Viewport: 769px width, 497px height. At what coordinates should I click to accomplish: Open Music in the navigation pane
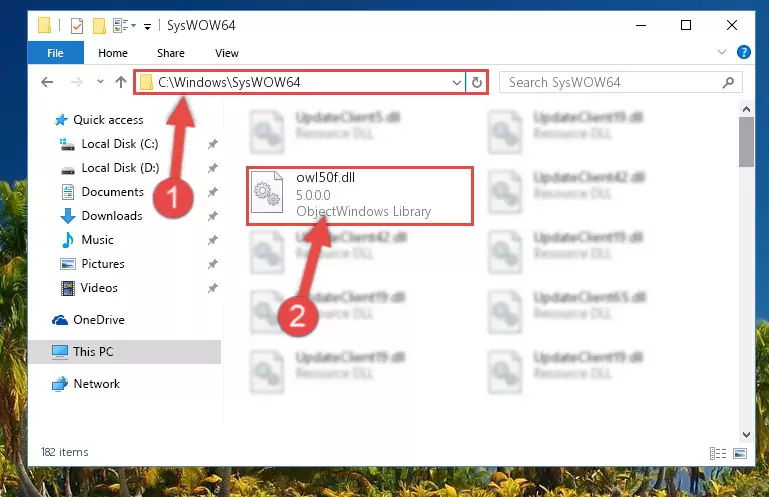point(97,240)
